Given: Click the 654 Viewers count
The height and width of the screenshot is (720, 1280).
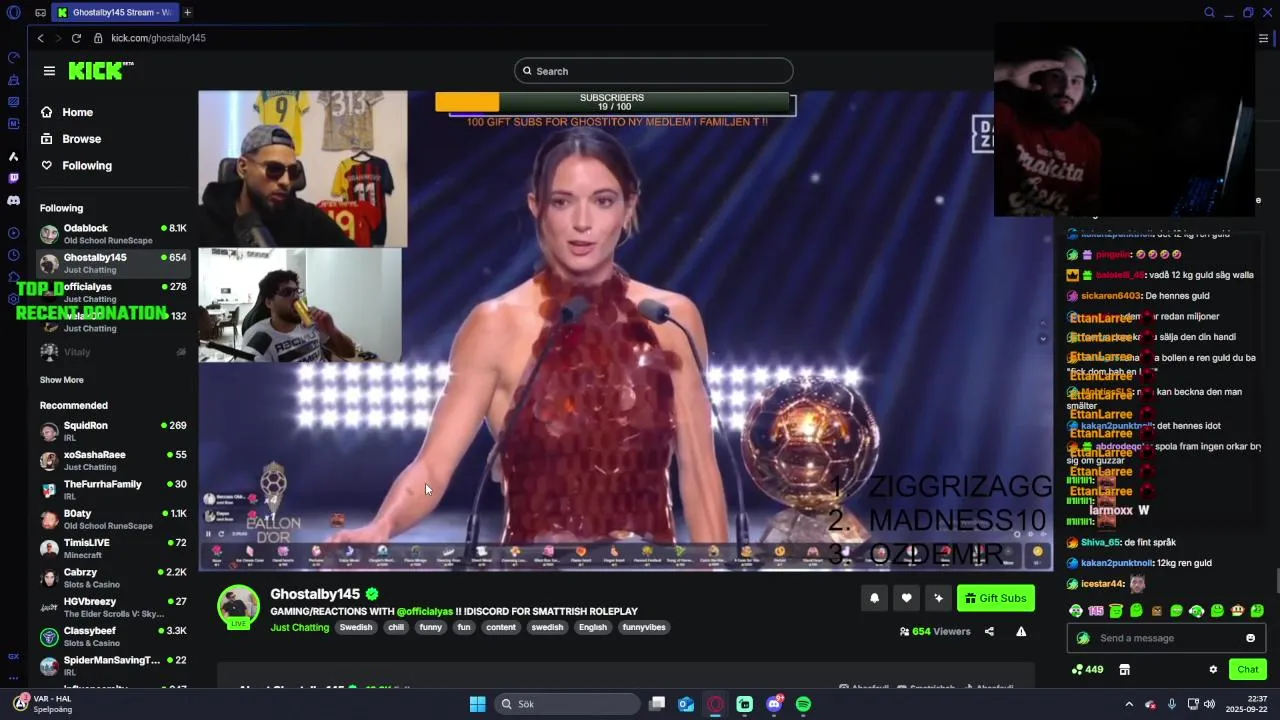Looking at the screenshot, I should (x=936, y=631).
